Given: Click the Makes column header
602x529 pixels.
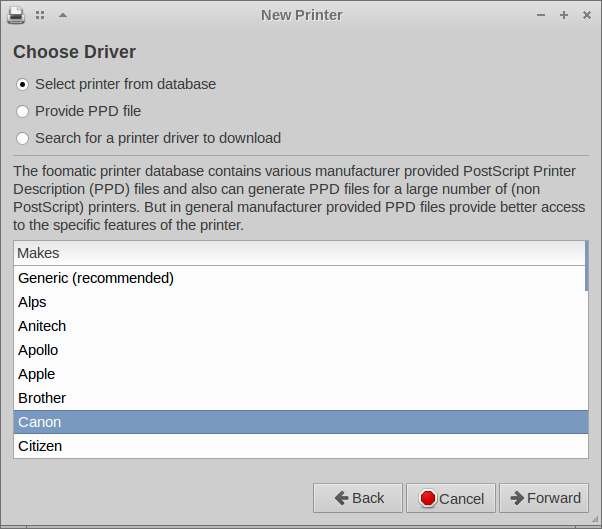Looking at the screenshot, I should 298,253.
